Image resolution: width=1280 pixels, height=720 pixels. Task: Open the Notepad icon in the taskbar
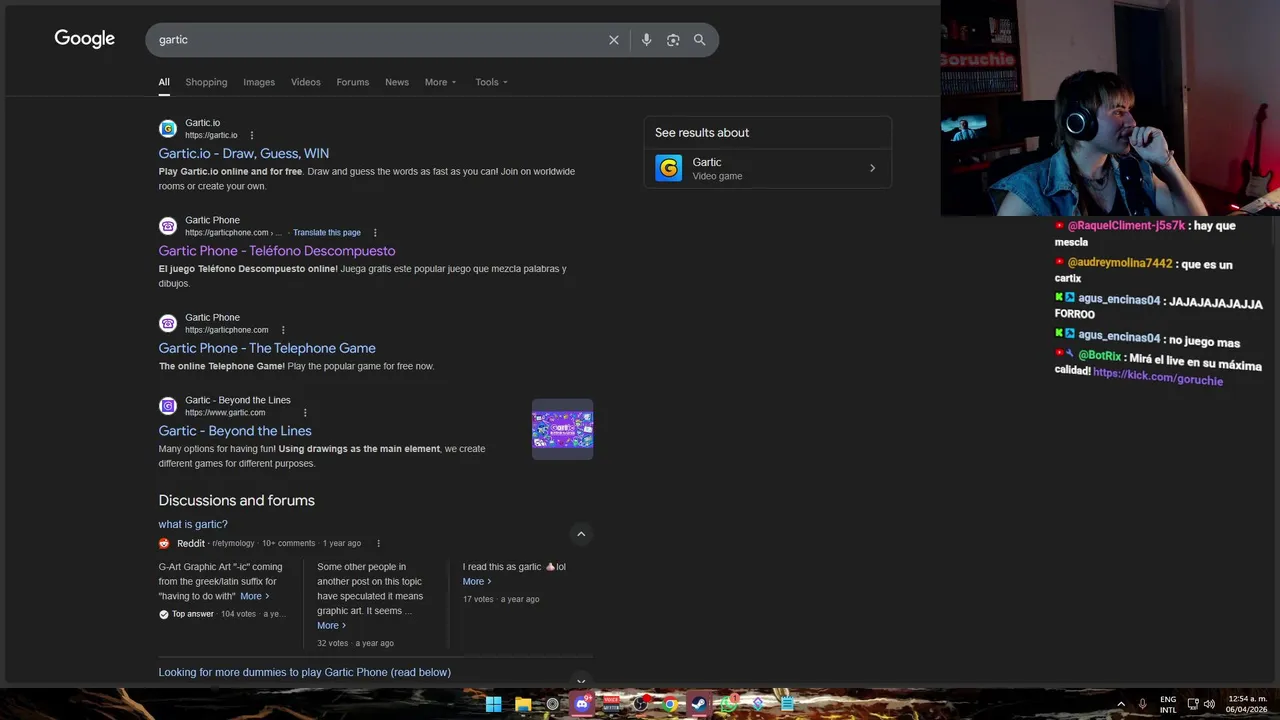(788, 704)
